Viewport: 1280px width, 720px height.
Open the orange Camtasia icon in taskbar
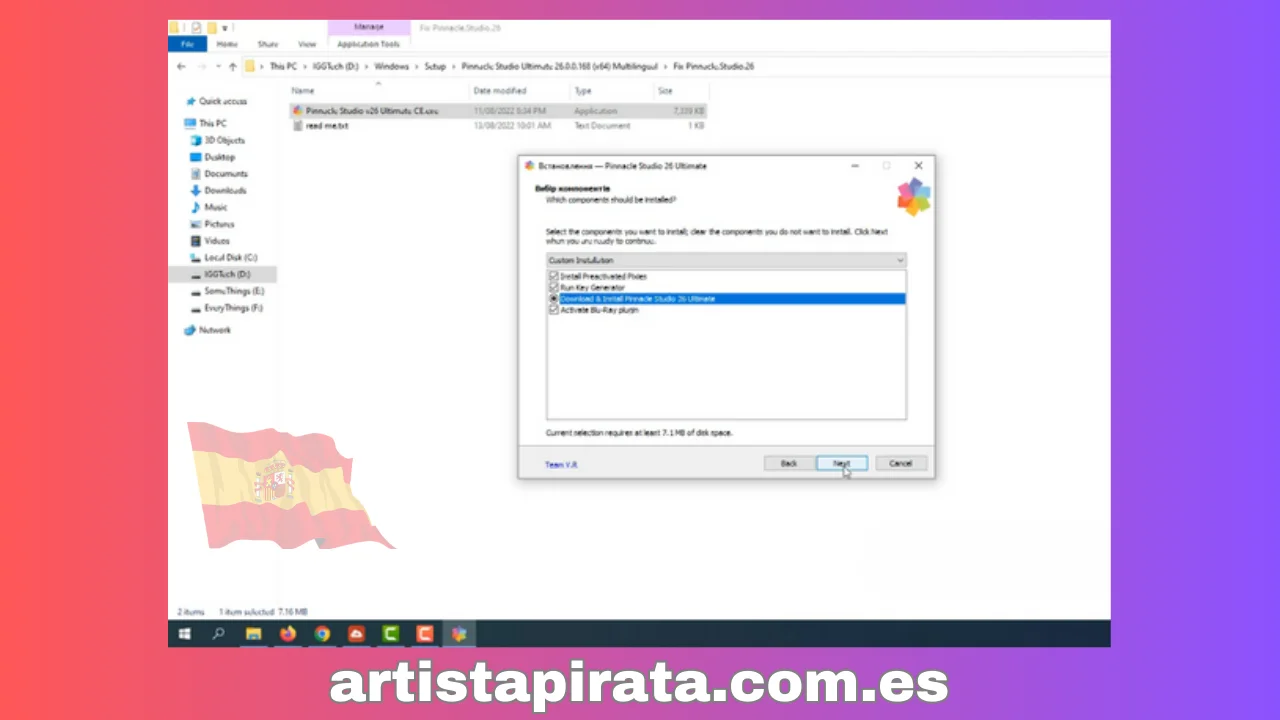425,634
